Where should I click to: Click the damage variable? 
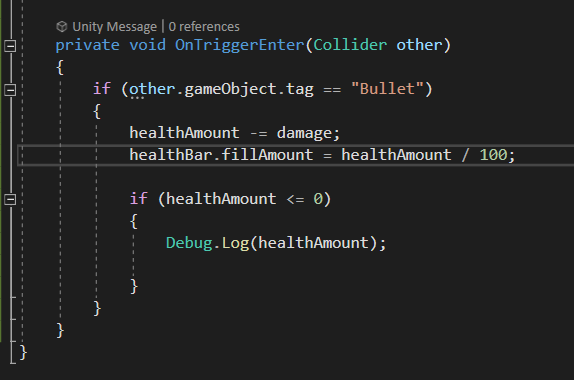tap(304, 133)
